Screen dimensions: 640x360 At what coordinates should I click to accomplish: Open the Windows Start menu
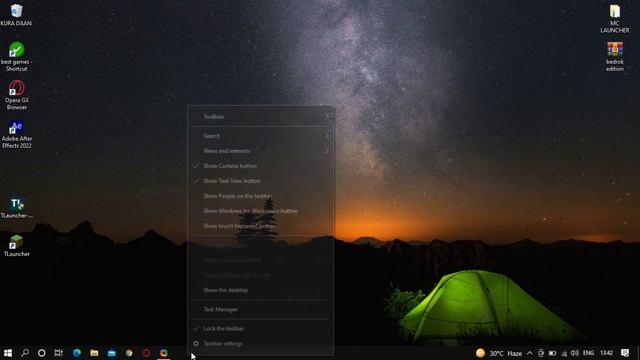(8, 353)
